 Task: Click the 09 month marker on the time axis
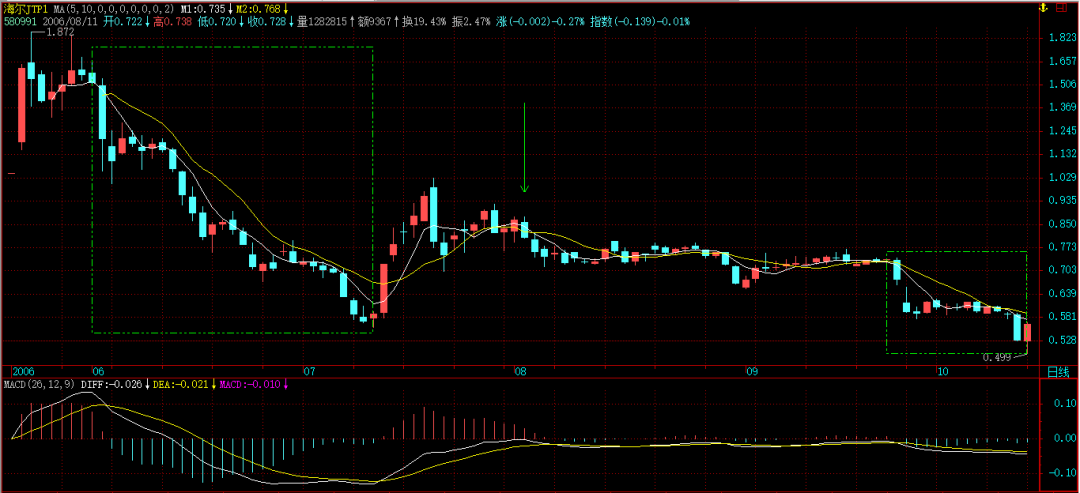(x=752, y=372)
